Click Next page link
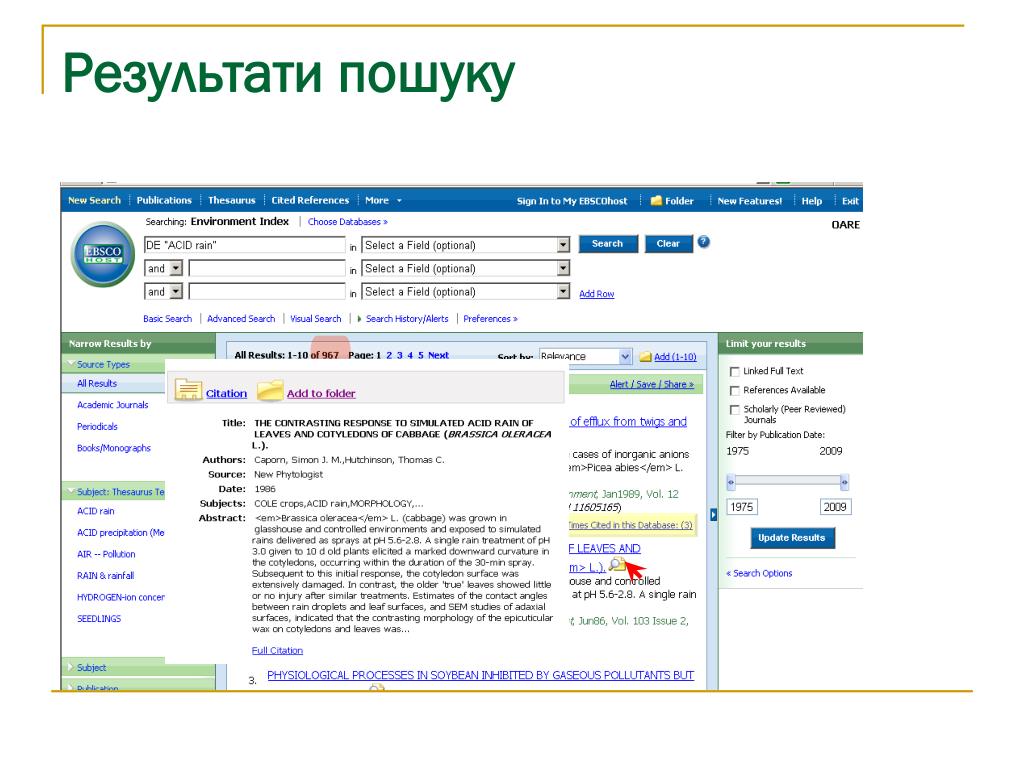 (x=438, y=355)
